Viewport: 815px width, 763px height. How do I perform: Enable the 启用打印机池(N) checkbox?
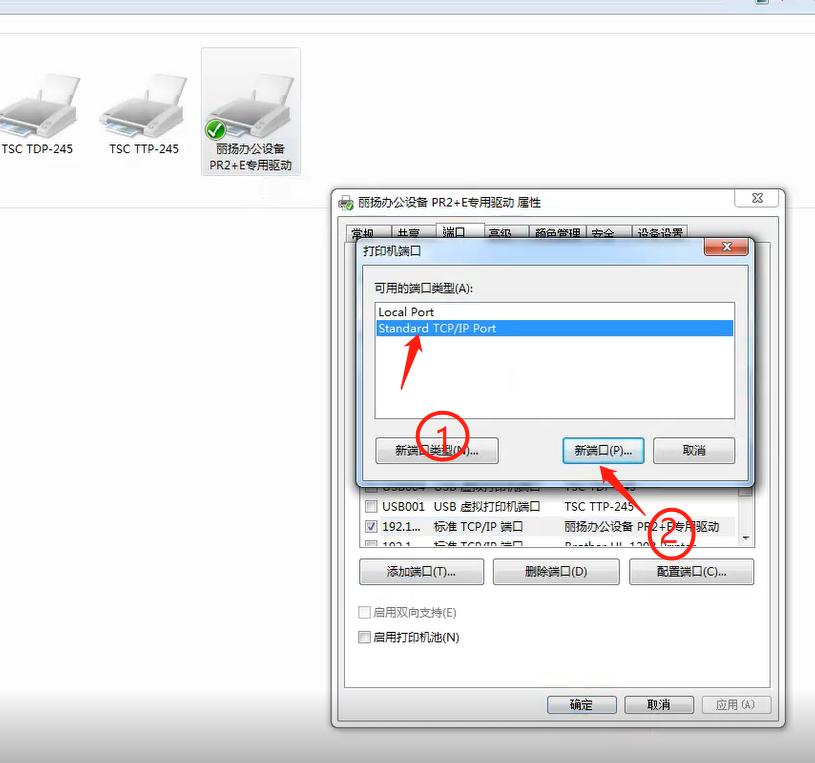tap(364, 637)
